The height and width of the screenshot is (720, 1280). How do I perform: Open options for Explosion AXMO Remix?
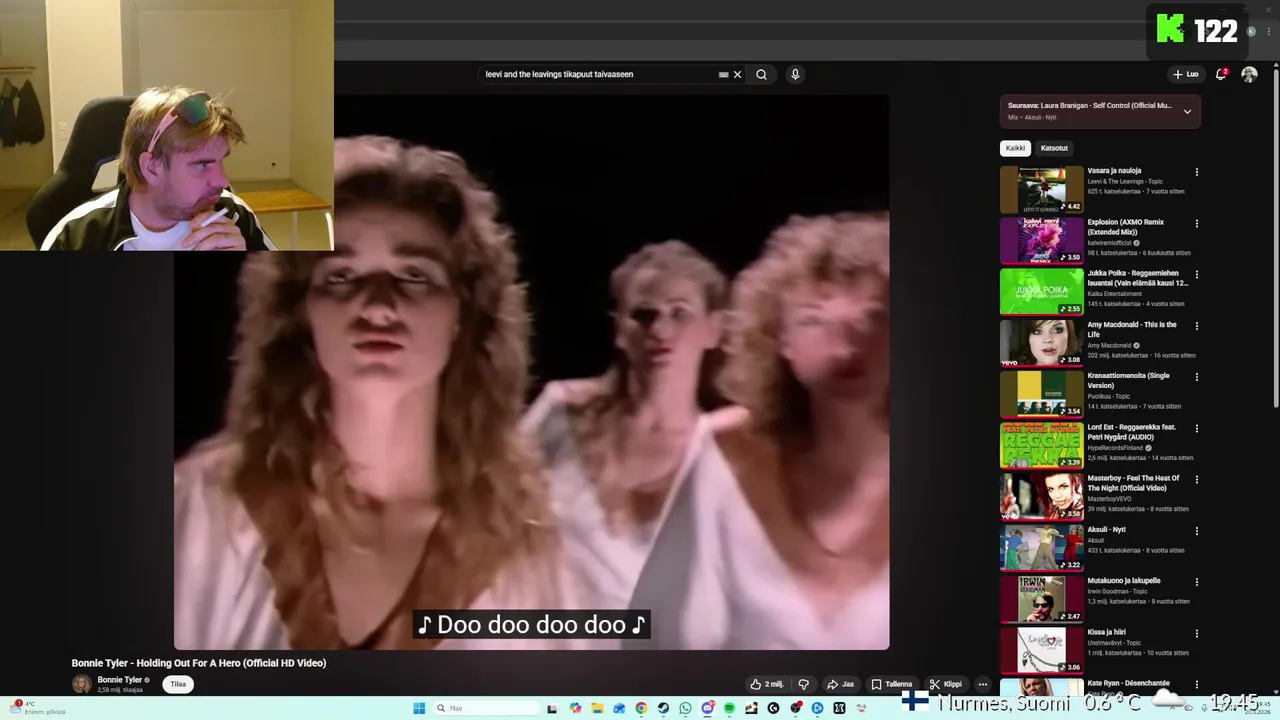click(1196, 223)
